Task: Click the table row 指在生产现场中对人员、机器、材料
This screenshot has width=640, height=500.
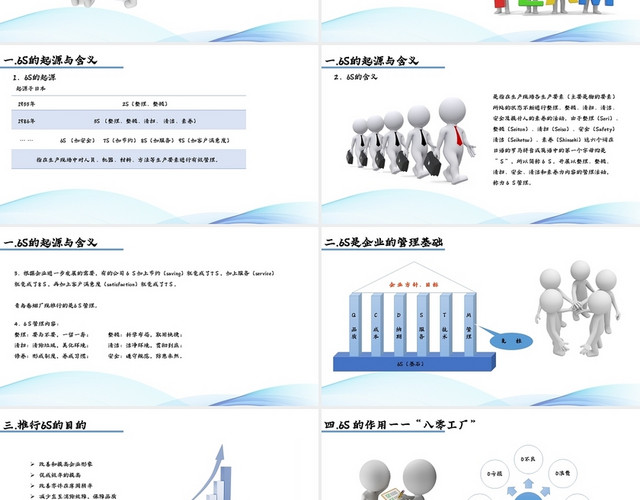Action: pyautogui.click(x=129, y=160)
